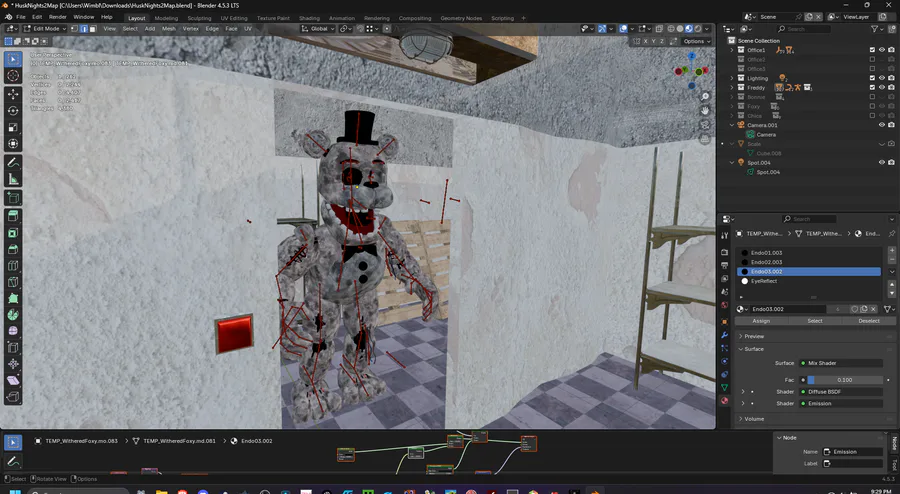Open the Modifiers properties tab wrench icon
The height and width of the screenshot is (494, 900).
click(x=724, y=335)
